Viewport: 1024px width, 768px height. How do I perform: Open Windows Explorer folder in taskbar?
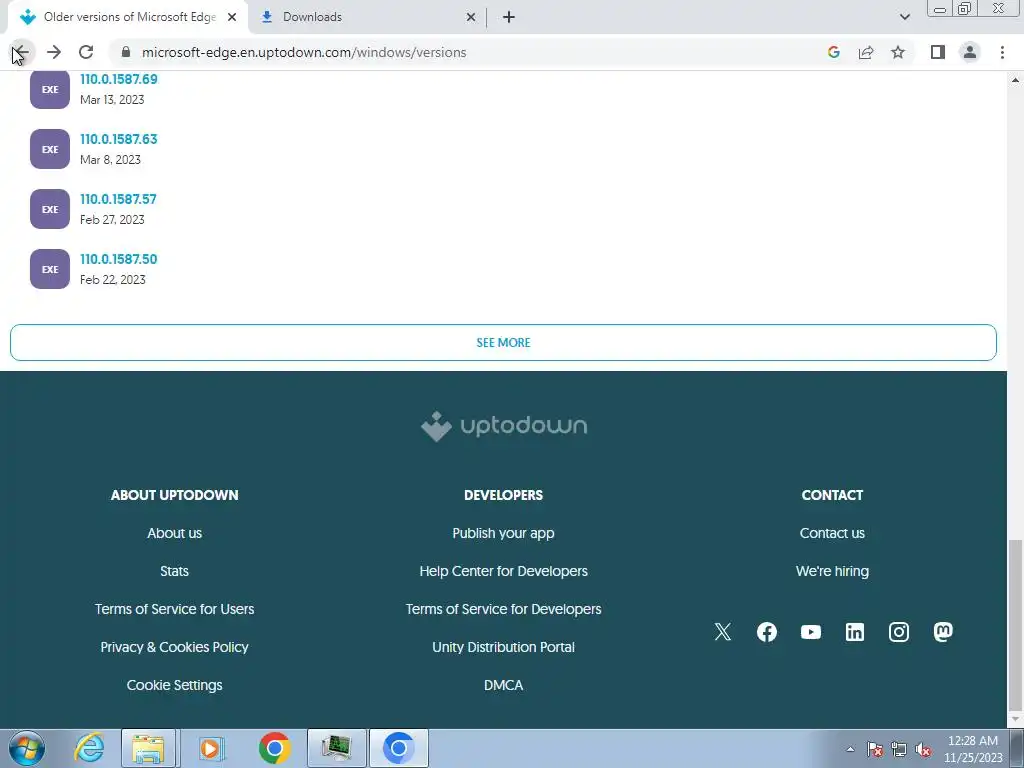tap(148, 748)
